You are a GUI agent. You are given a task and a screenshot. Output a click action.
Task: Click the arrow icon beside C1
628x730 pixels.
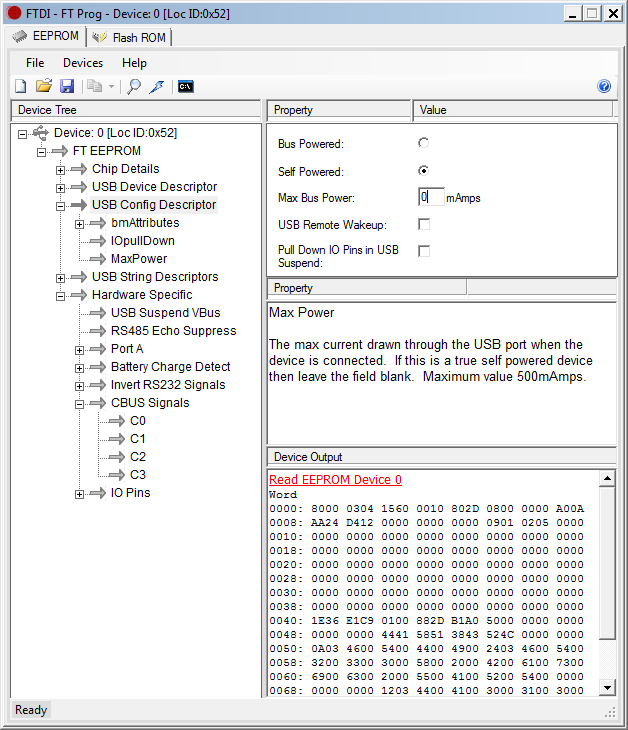[117, 439]
